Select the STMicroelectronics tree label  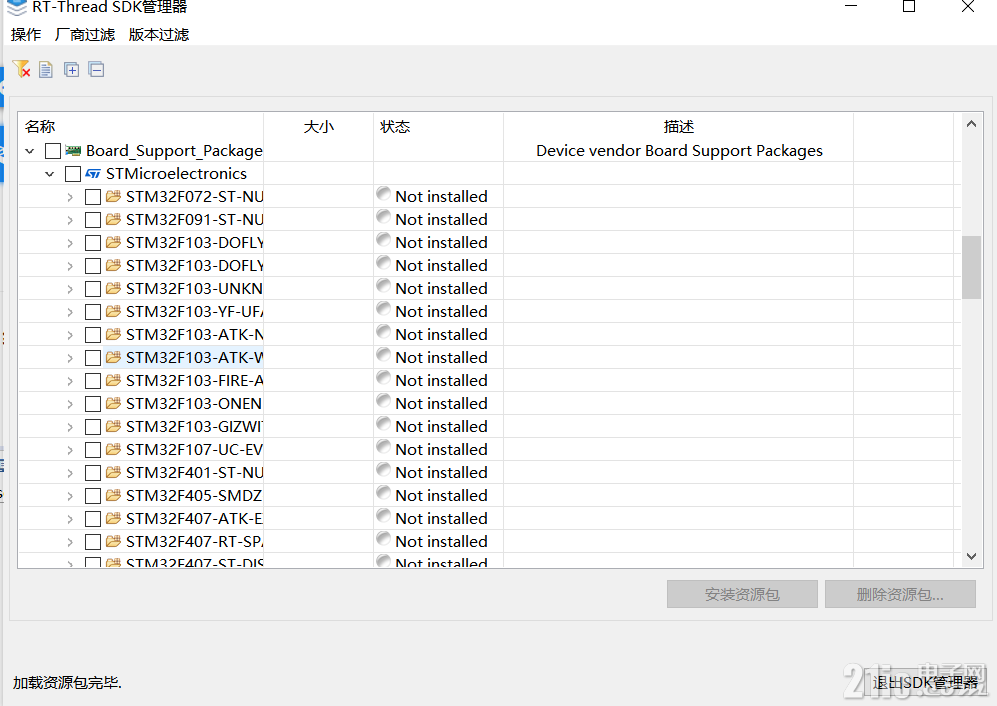coord(176,174)
